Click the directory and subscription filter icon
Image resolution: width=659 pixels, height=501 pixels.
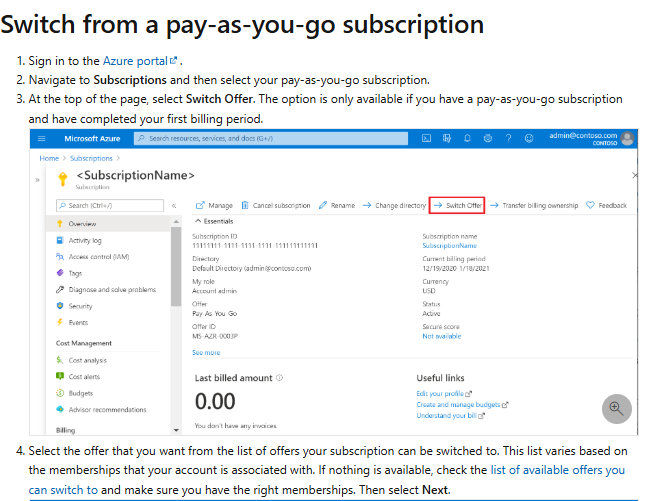[x=447, y=138]
